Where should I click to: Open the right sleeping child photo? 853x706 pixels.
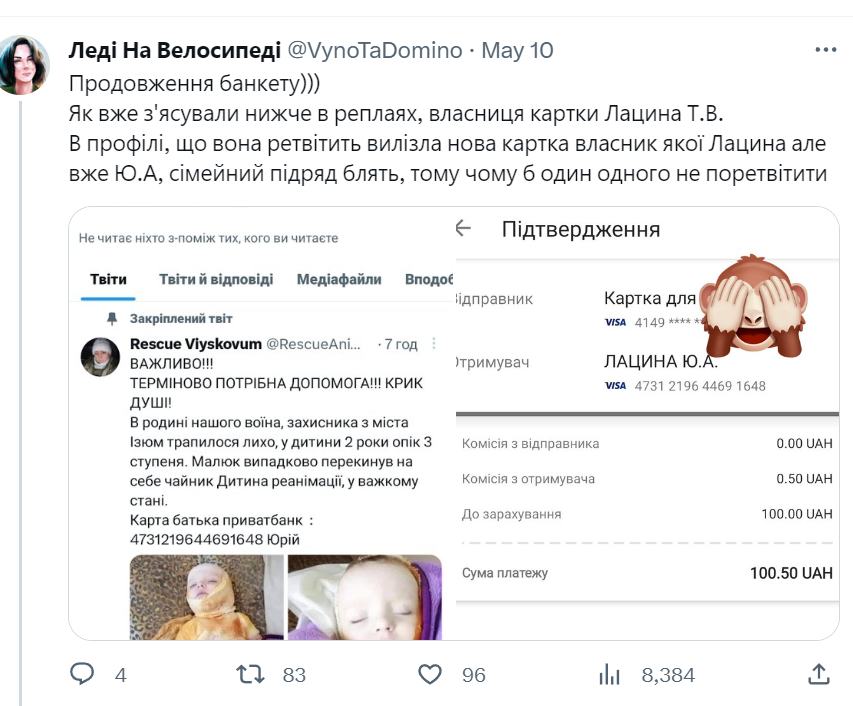pos(365,597)
